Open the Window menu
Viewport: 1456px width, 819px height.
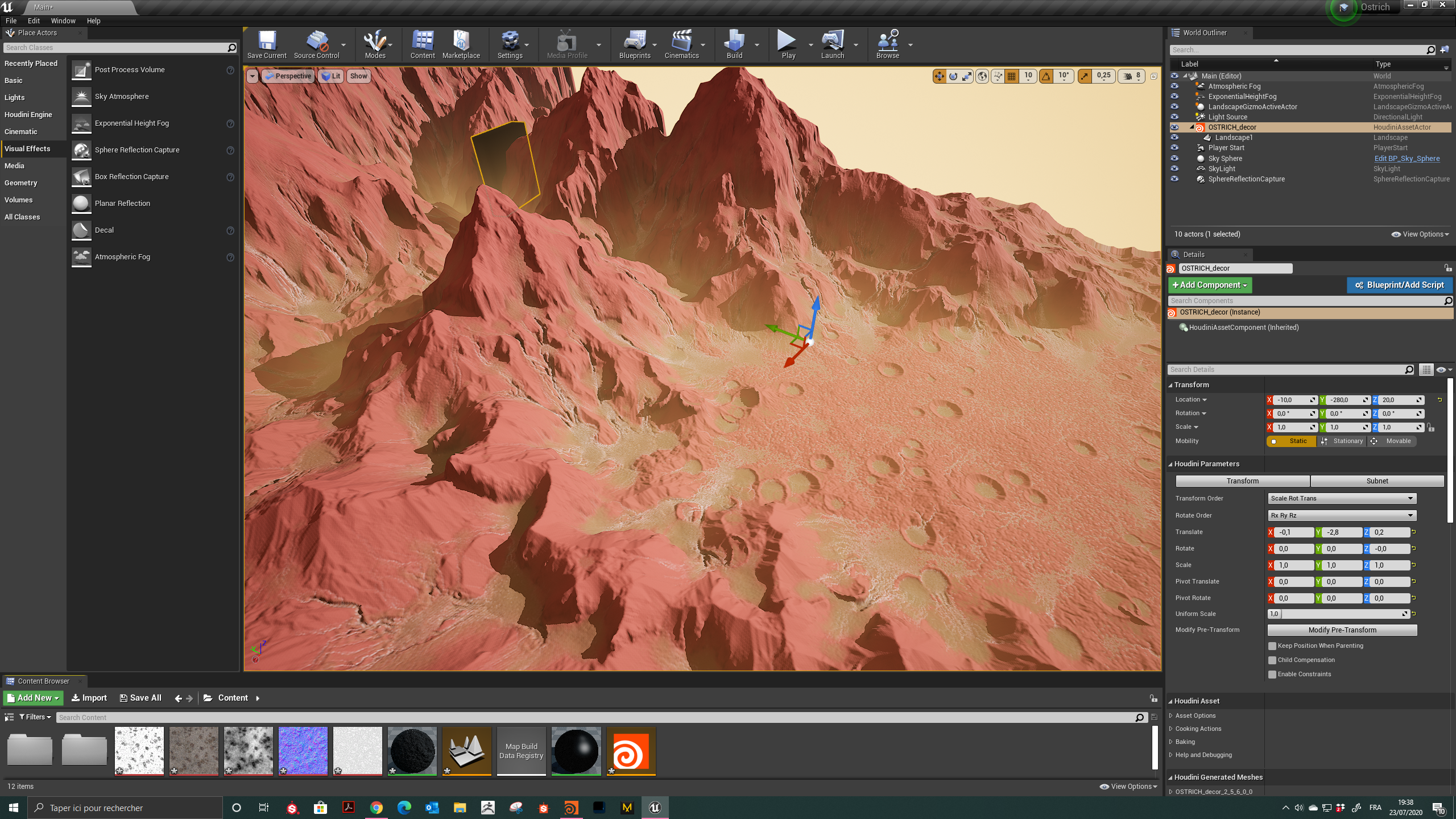63,21
